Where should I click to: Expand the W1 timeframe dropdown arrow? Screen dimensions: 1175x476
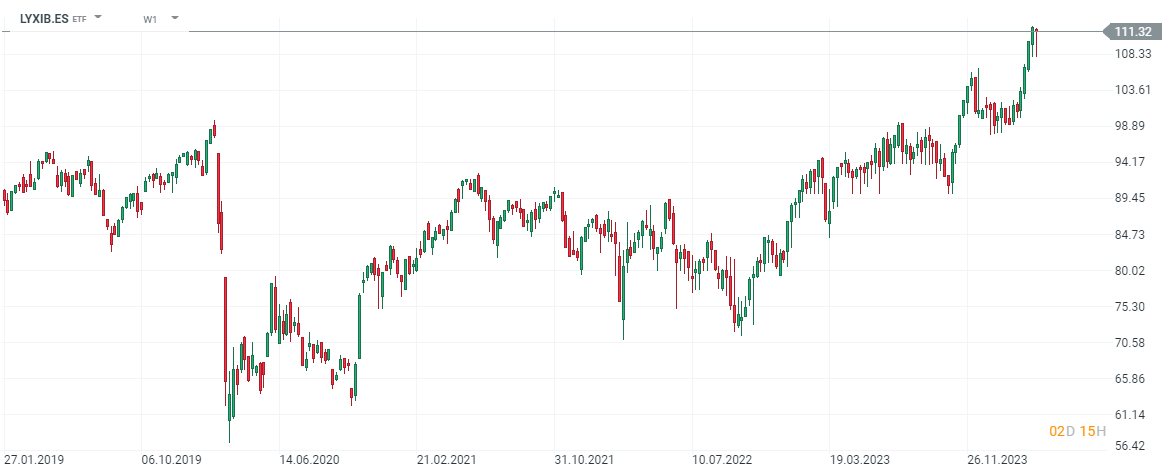click(174, 18)
